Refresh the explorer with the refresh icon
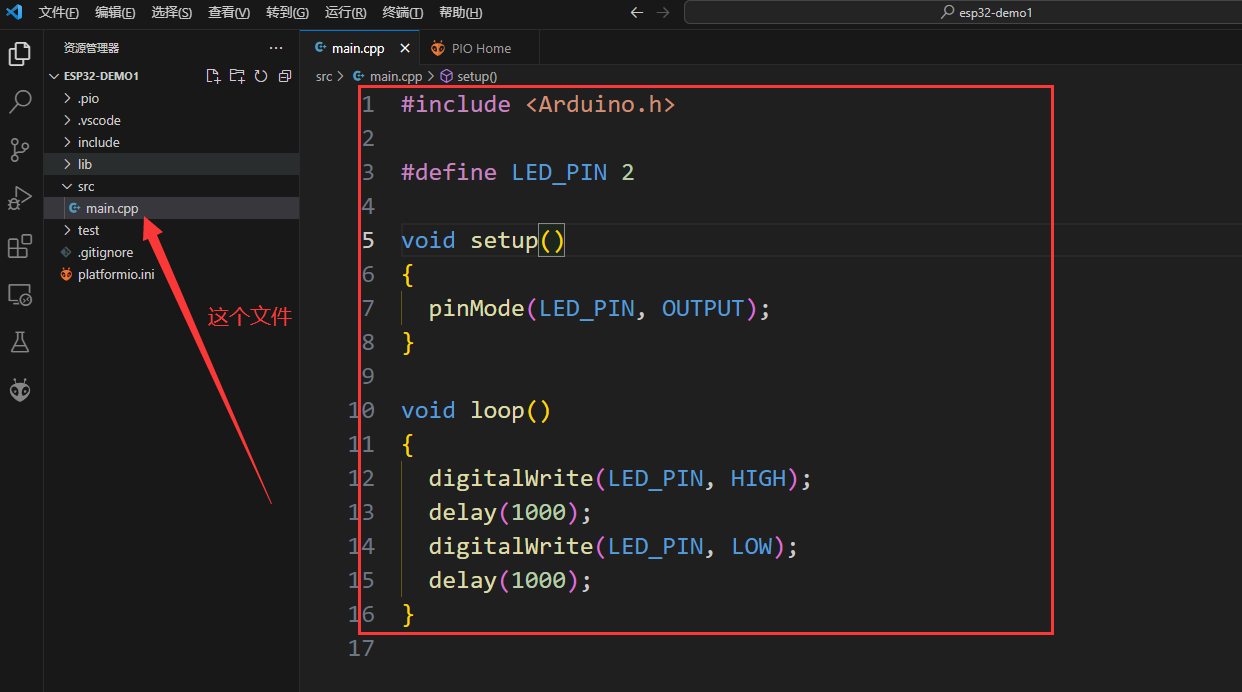 coord(261,76)
